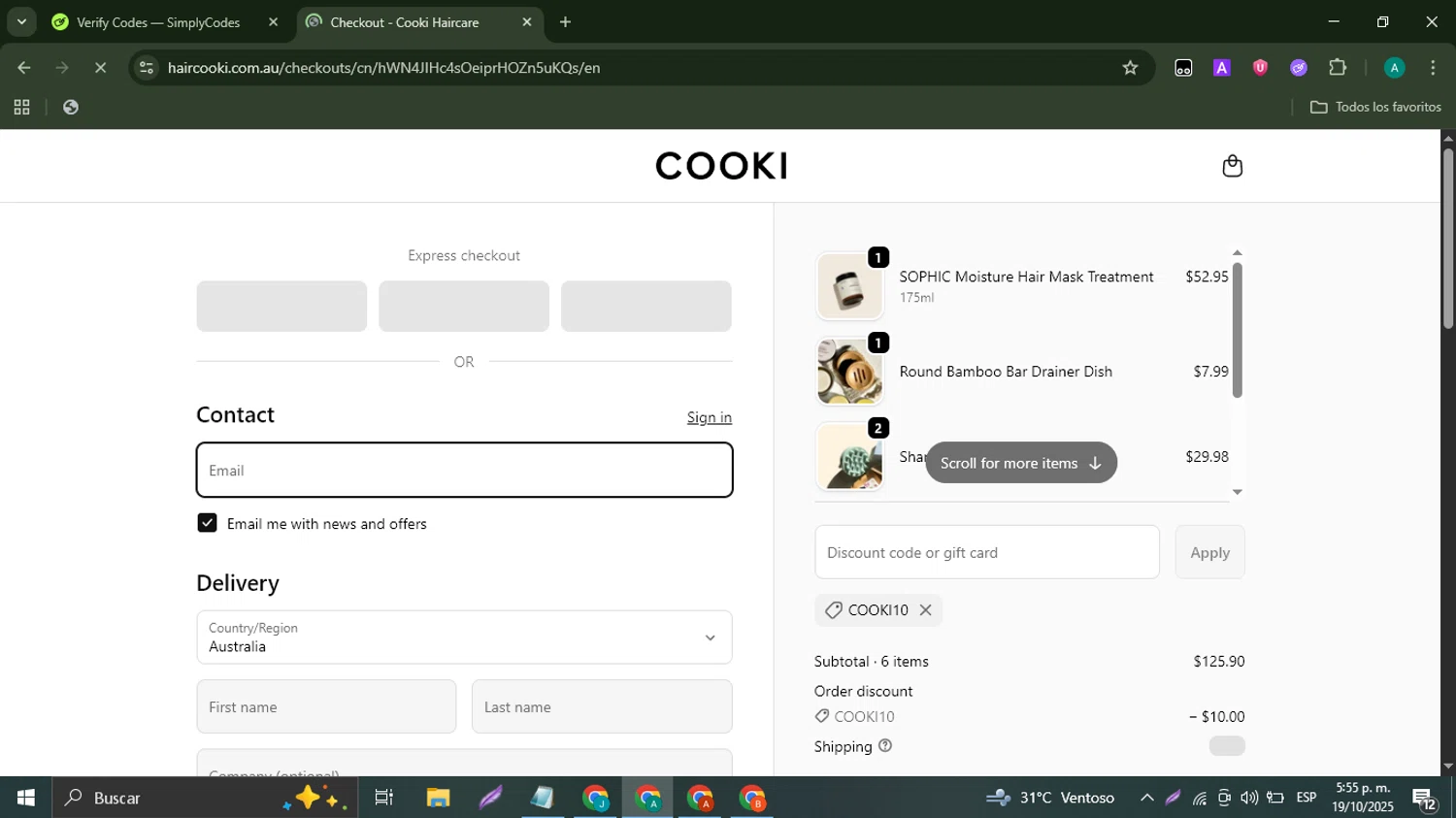
Task: Stop loading the page
Action: (100, 68)
